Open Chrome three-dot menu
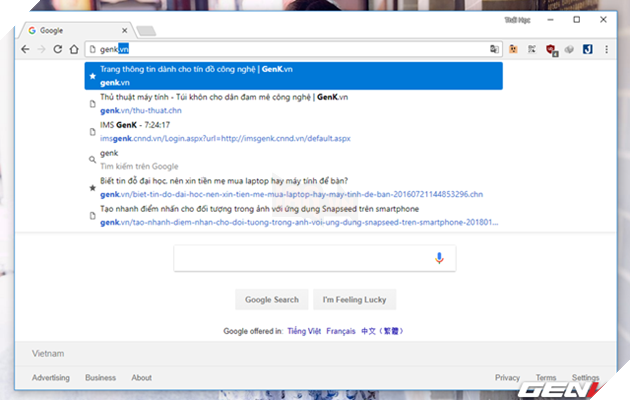The height and width of the screenshot is (400, 630). tap(606, 49)
